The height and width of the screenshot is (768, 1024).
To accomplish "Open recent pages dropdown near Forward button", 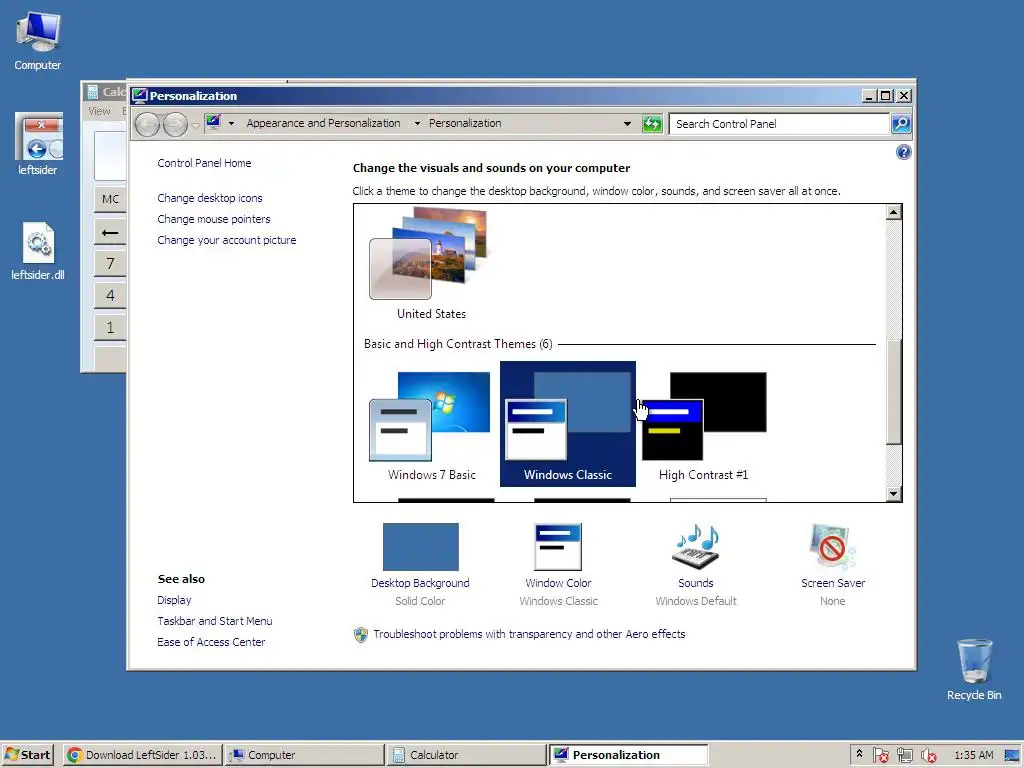I will (195, 125).
